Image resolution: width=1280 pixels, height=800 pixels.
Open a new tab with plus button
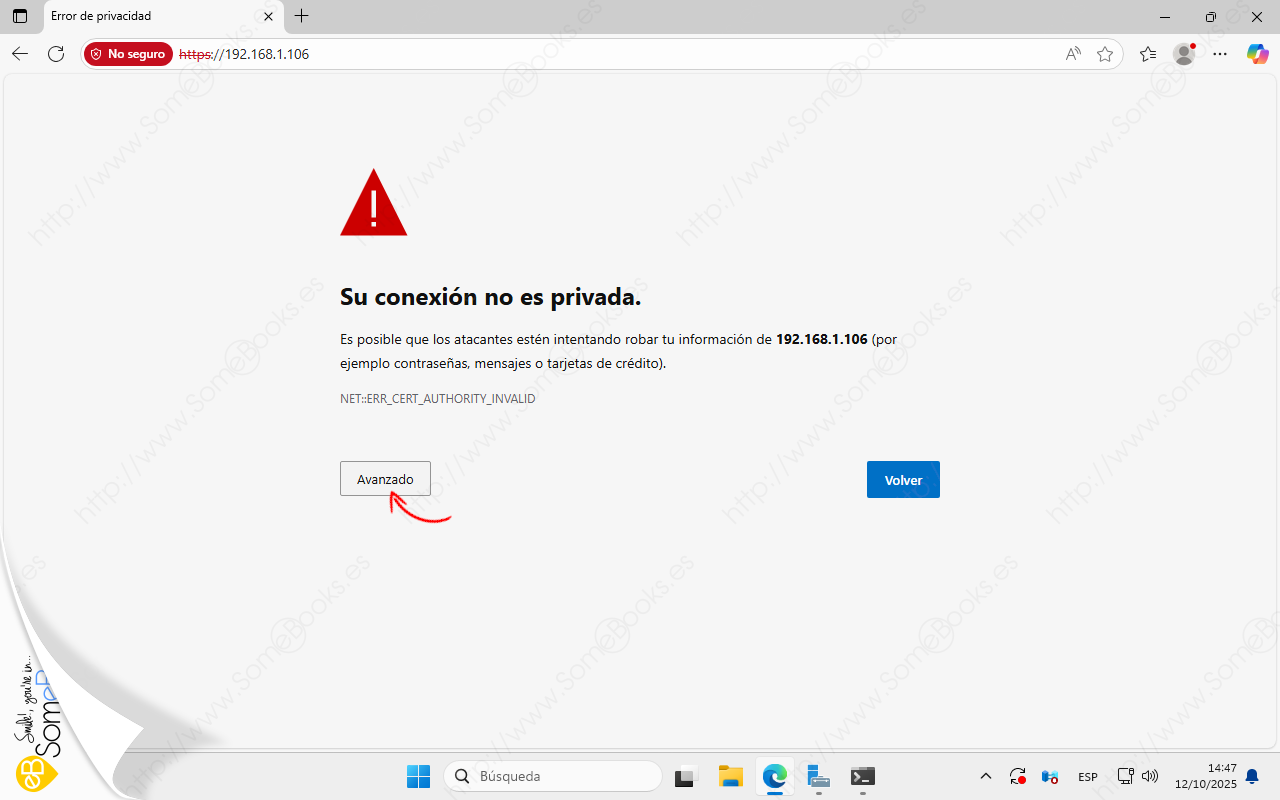click(x=302, y=16)
